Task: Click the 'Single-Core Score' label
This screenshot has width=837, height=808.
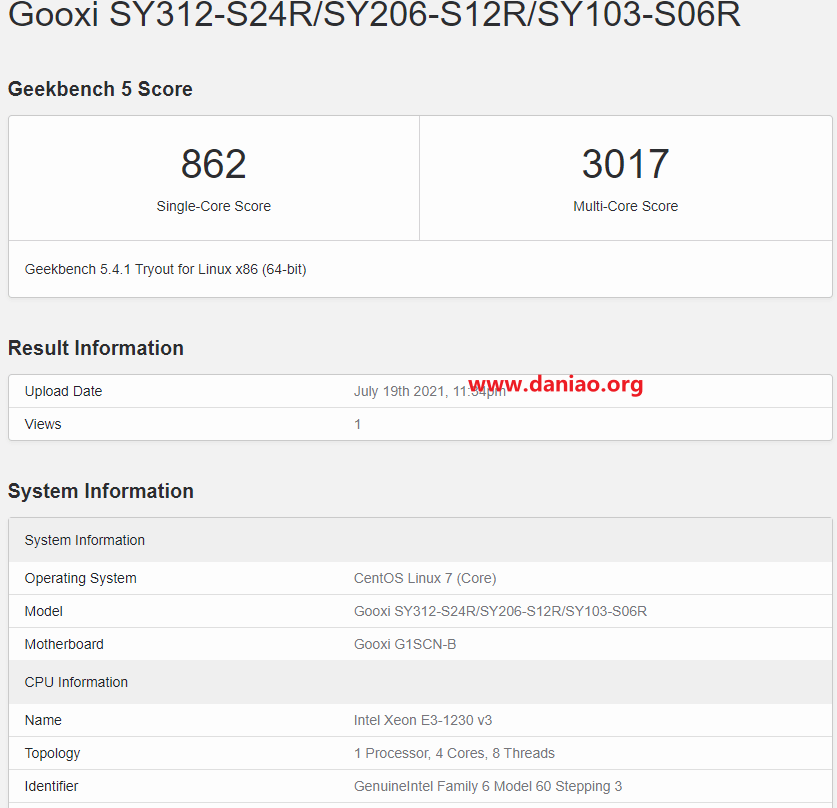Action: click(x=214, y=206)
